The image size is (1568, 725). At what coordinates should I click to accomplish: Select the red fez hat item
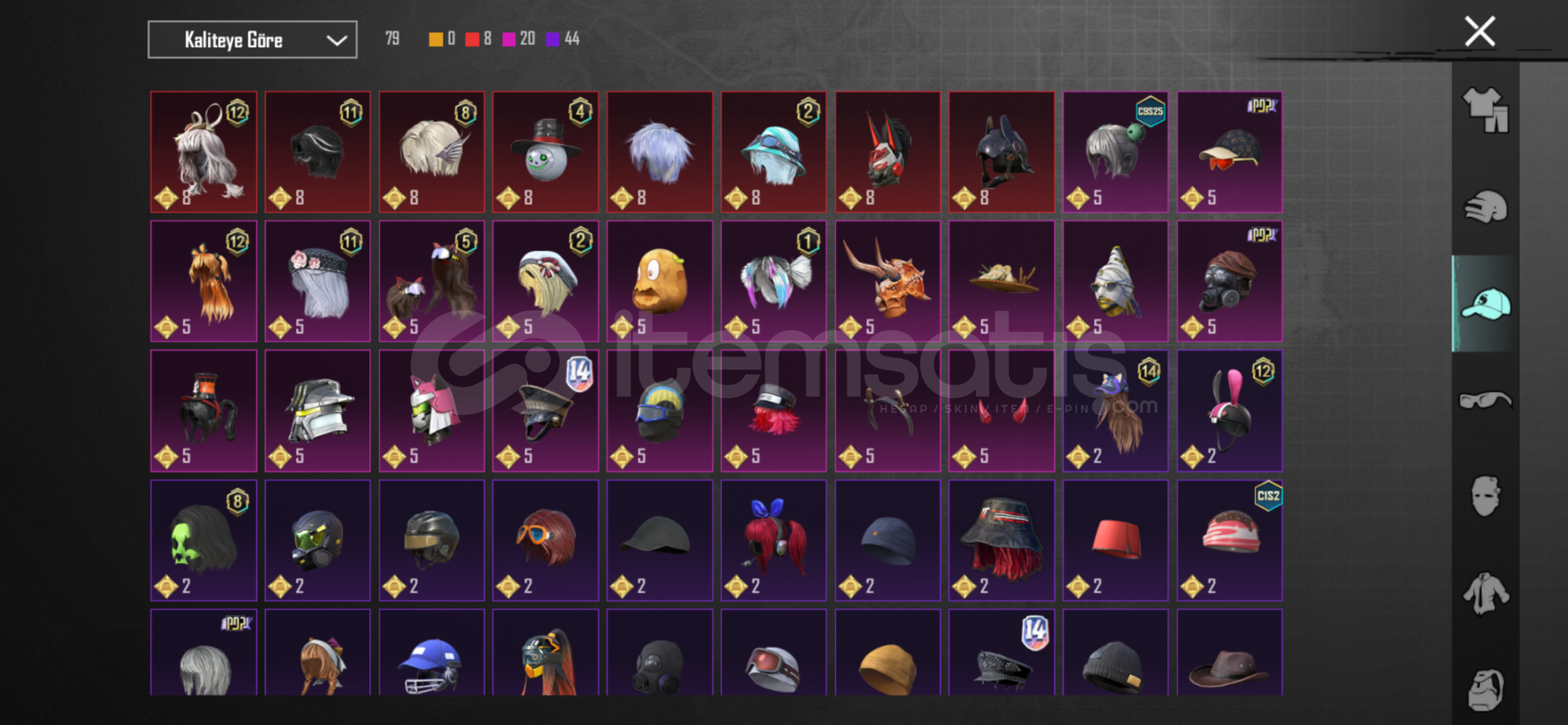click(x=1115, y=540)
